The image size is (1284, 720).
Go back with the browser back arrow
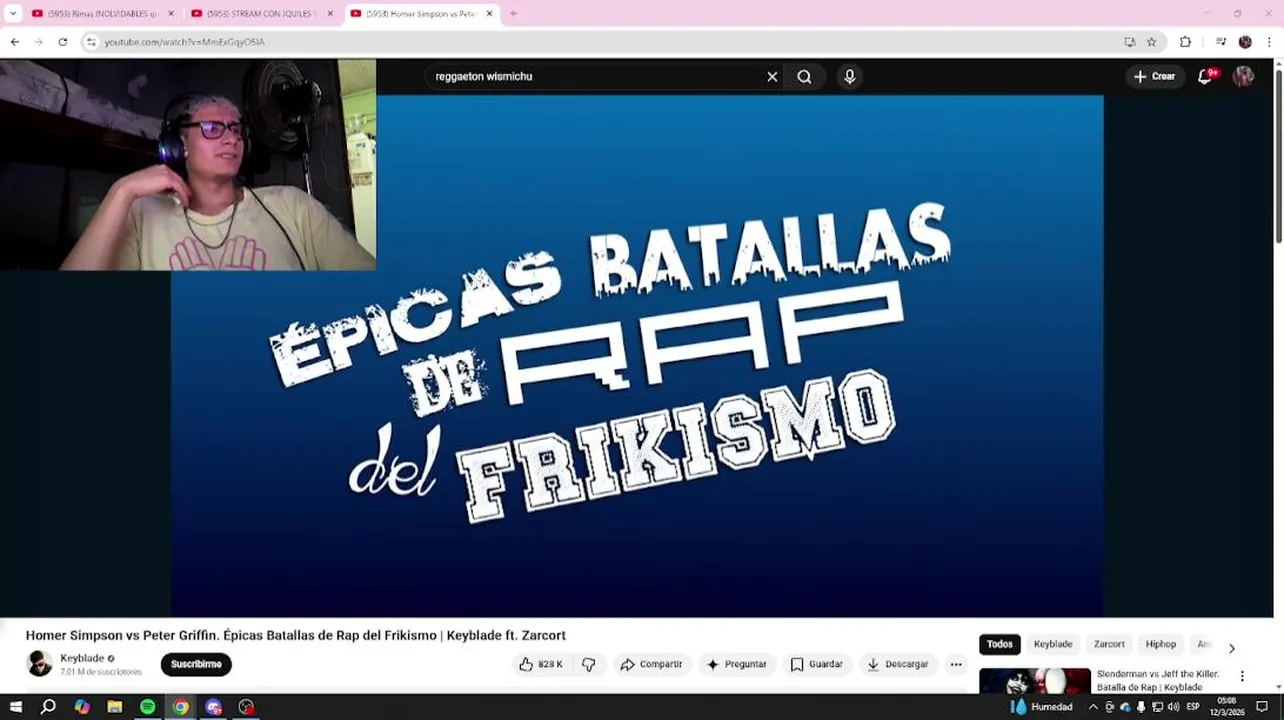click(14, 42)
